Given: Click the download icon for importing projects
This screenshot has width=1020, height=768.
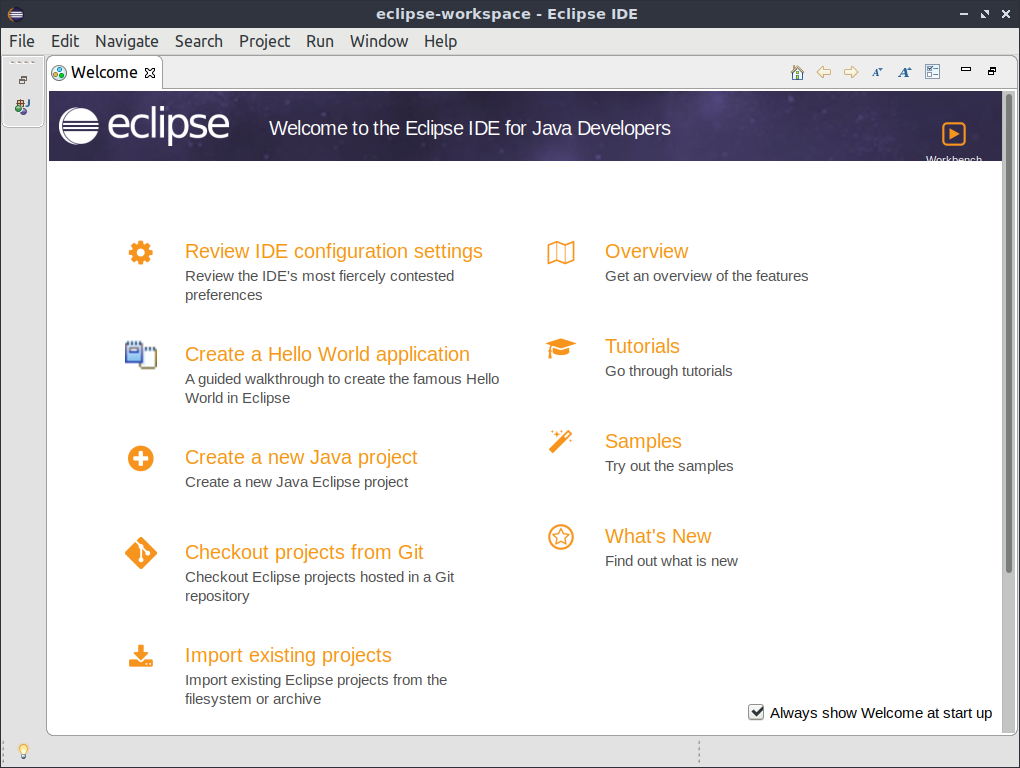Looking at the screenshot, I should 141,656.
